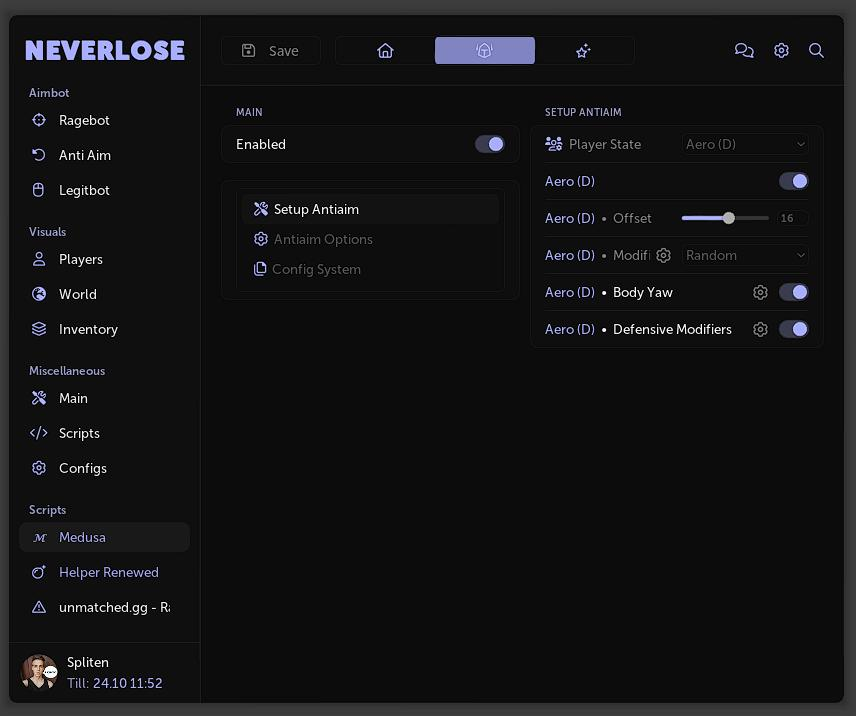
Task: Open Config System menu item
Action: (316, 269)
